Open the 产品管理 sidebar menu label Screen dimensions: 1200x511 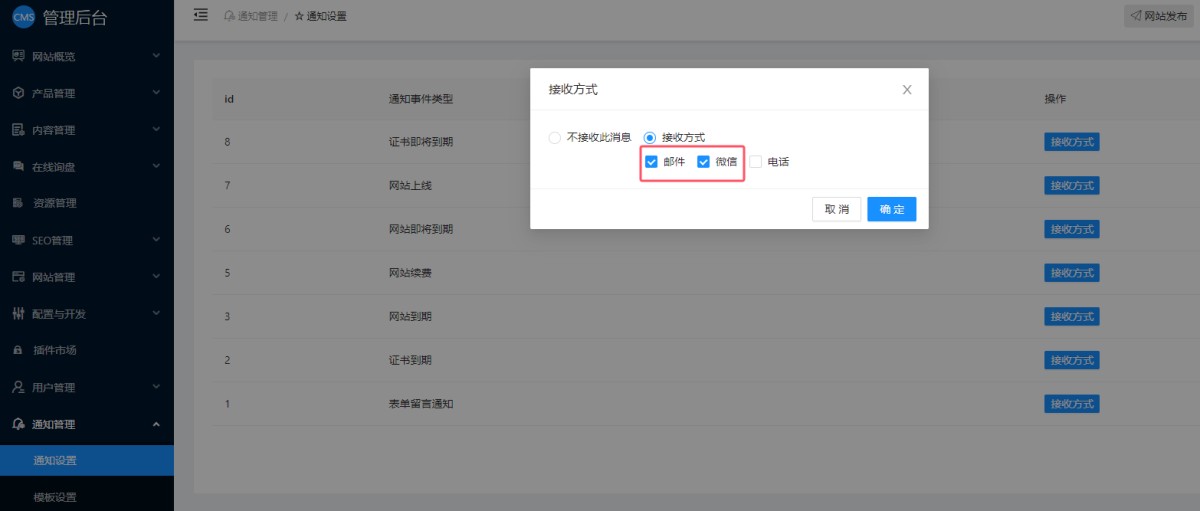(53, 93)
